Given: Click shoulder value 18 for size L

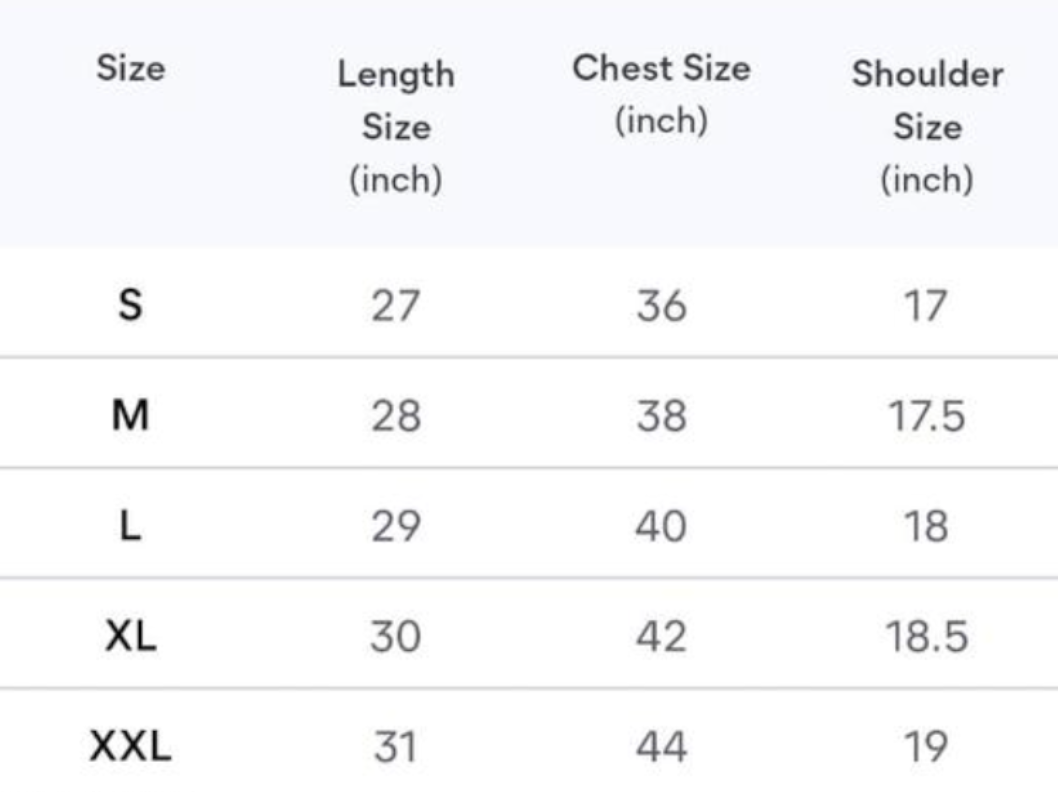Looking at the screenshot, I should [927, 526].
